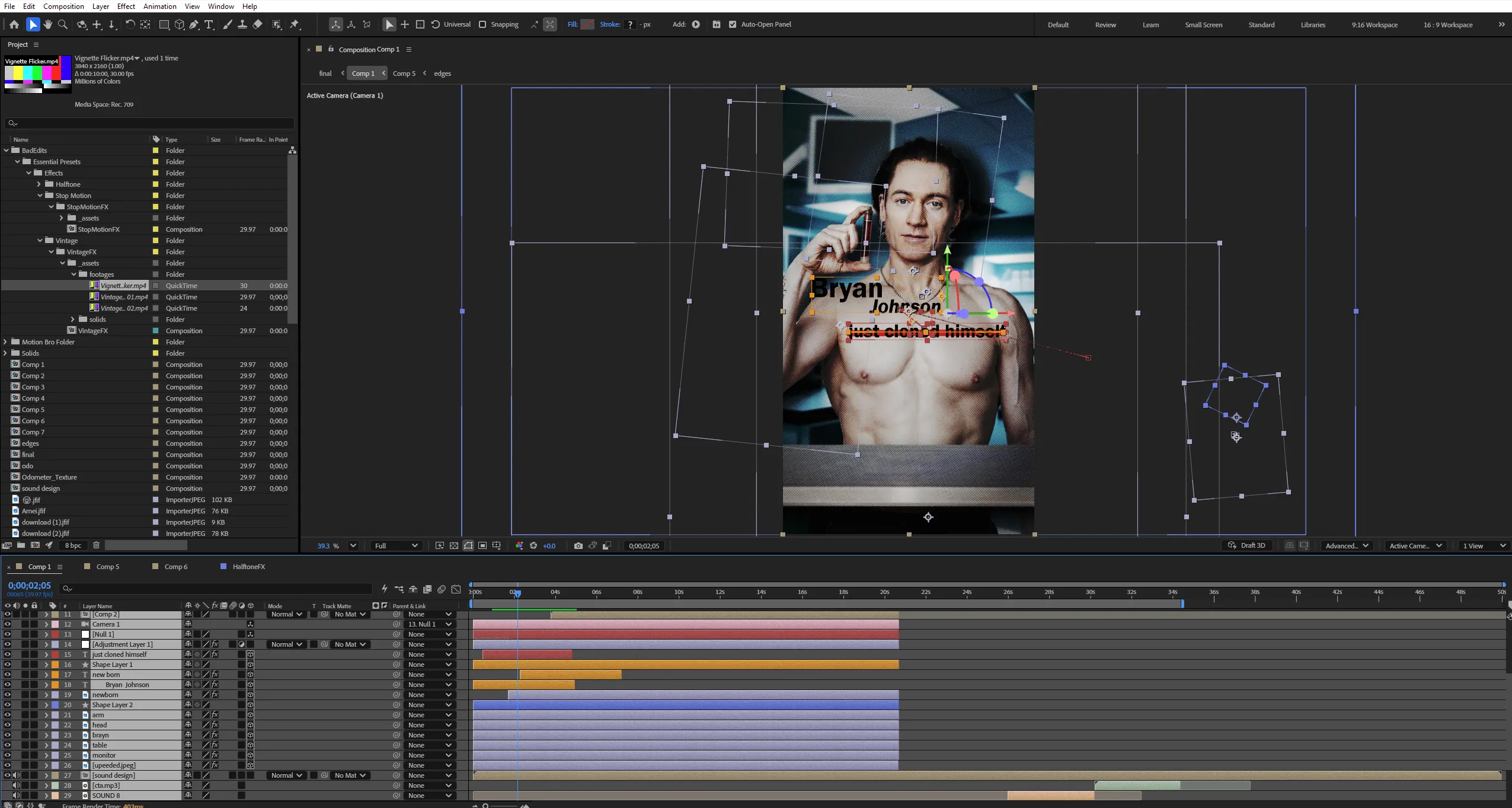Take a snapshot with the camera icon
1512x808 pixels.
click(x=578, y=546)
